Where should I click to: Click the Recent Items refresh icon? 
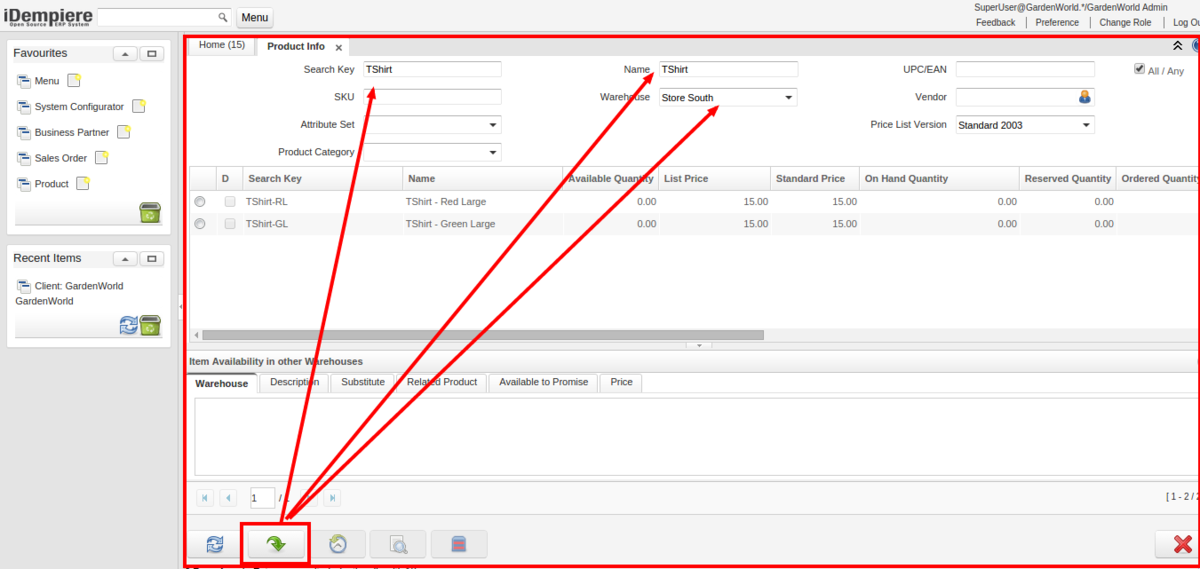[128, 325]
